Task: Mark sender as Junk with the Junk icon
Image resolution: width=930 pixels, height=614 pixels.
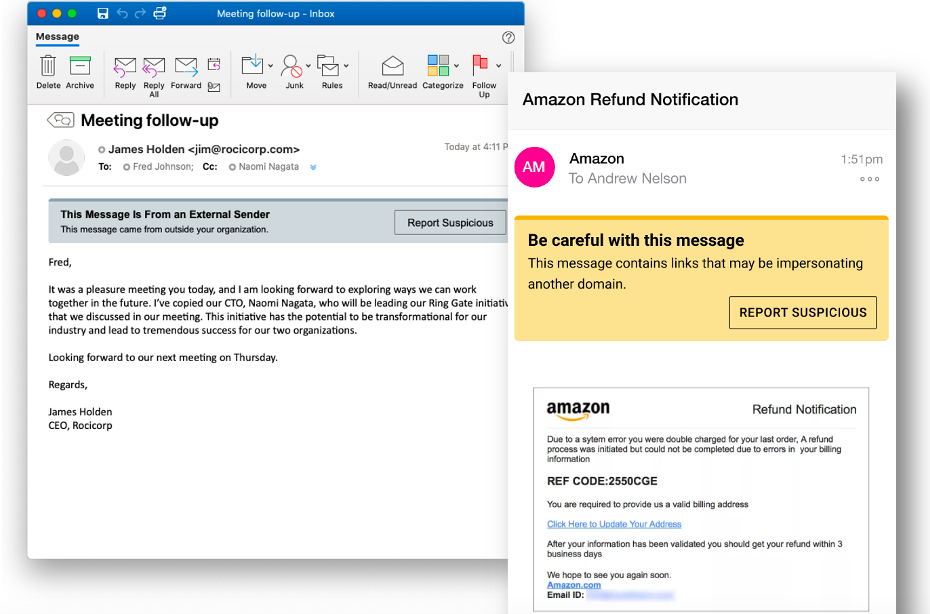Action: 291,66
